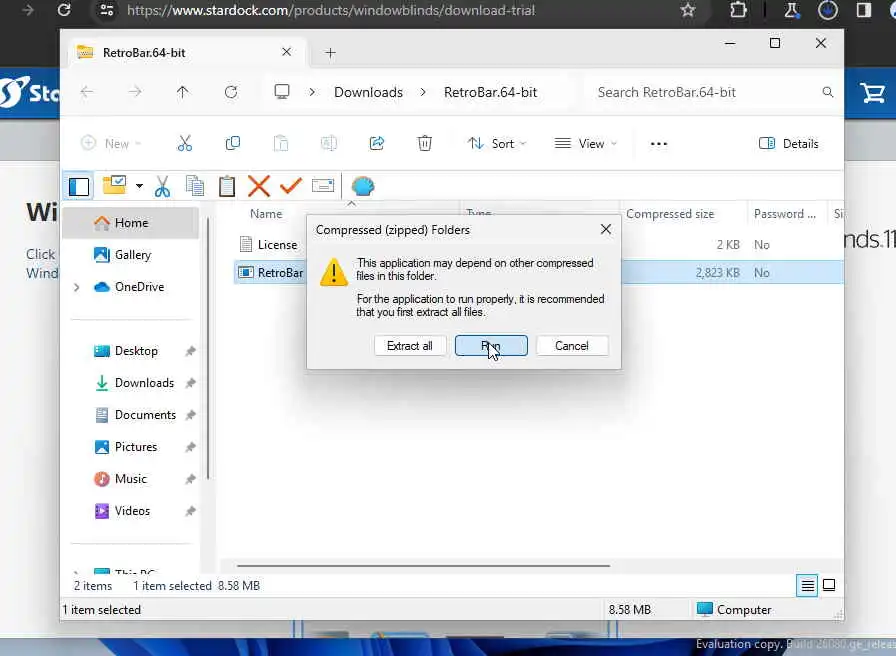
Task: Close the Compressed (zipped) Folders dialog
Action: pyautogui.click(x=606, y=230)
